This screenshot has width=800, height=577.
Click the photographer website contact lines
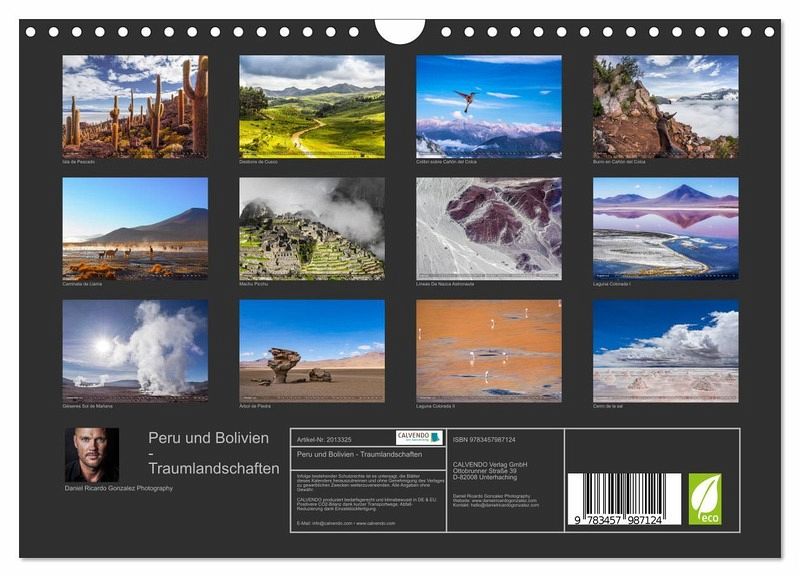495,500
